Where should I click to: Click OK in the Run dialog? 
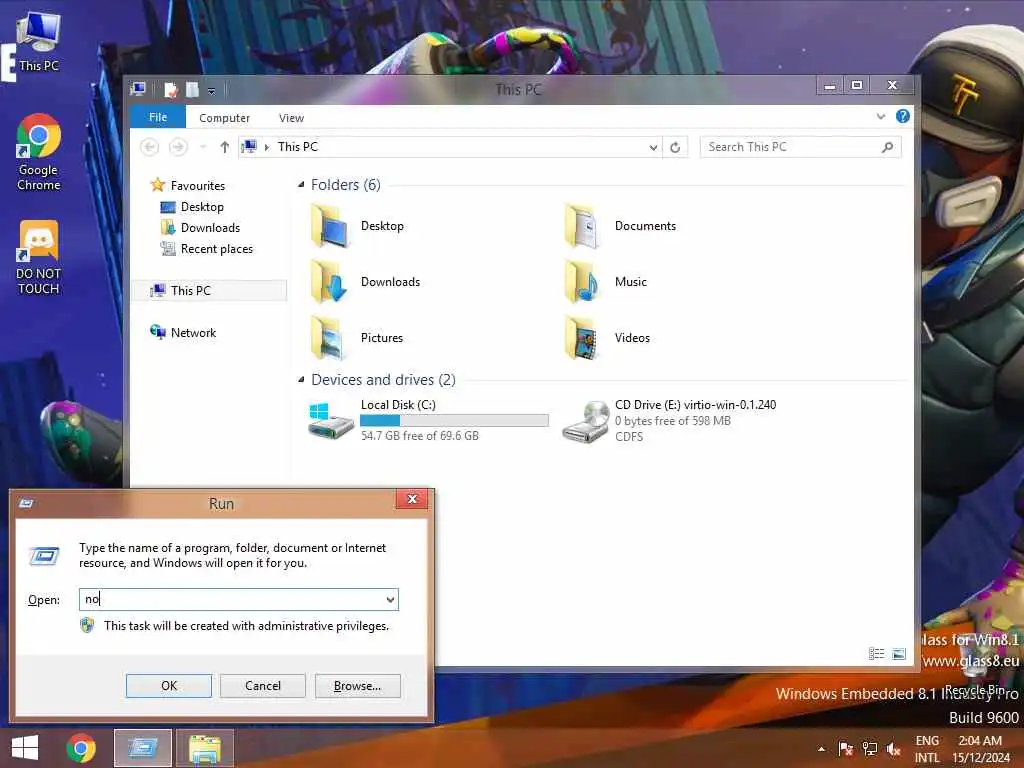point(169,686)
